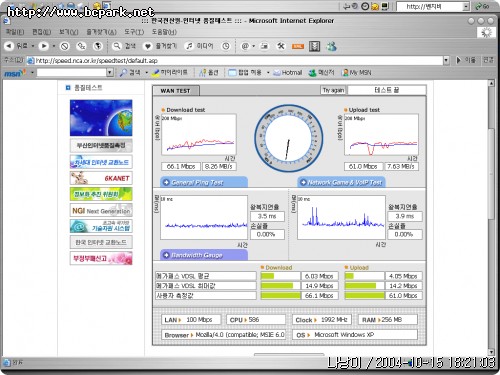
Task: Open the MSN search box dropdown
Action: pos(110,72)
